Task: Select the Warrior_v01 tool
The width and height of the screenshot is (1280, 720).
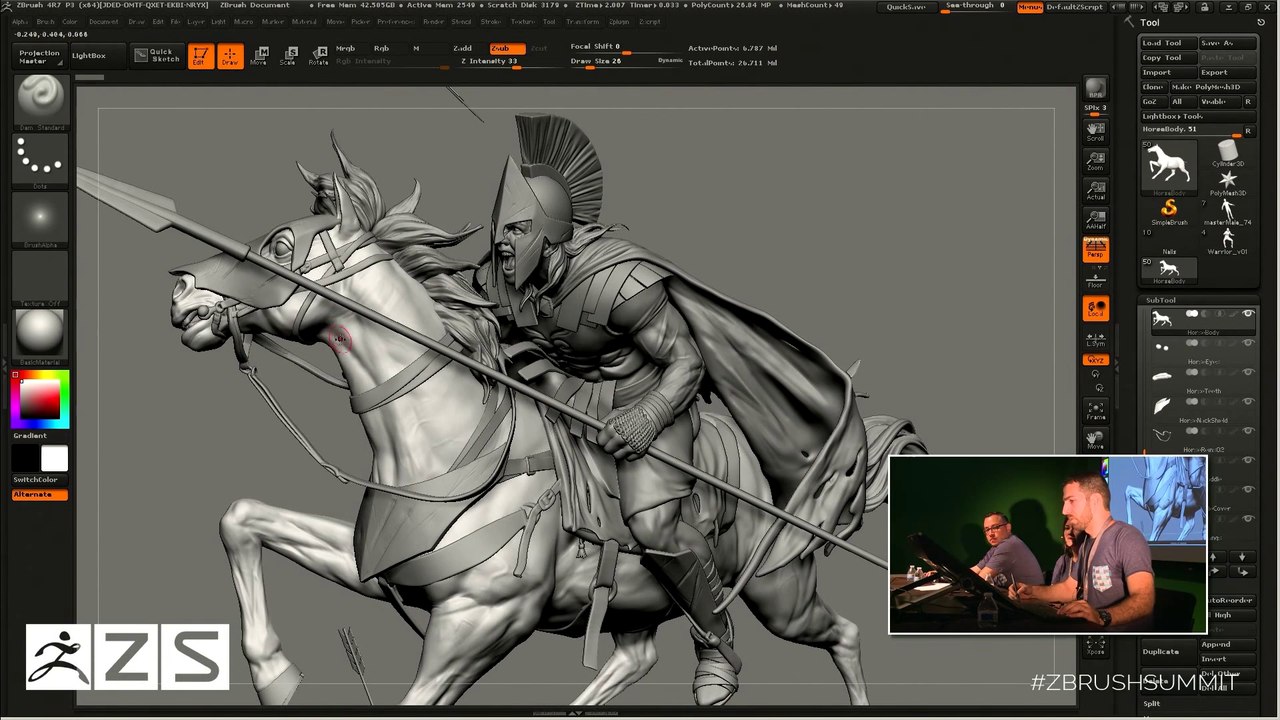Action: pos(1228,240)
